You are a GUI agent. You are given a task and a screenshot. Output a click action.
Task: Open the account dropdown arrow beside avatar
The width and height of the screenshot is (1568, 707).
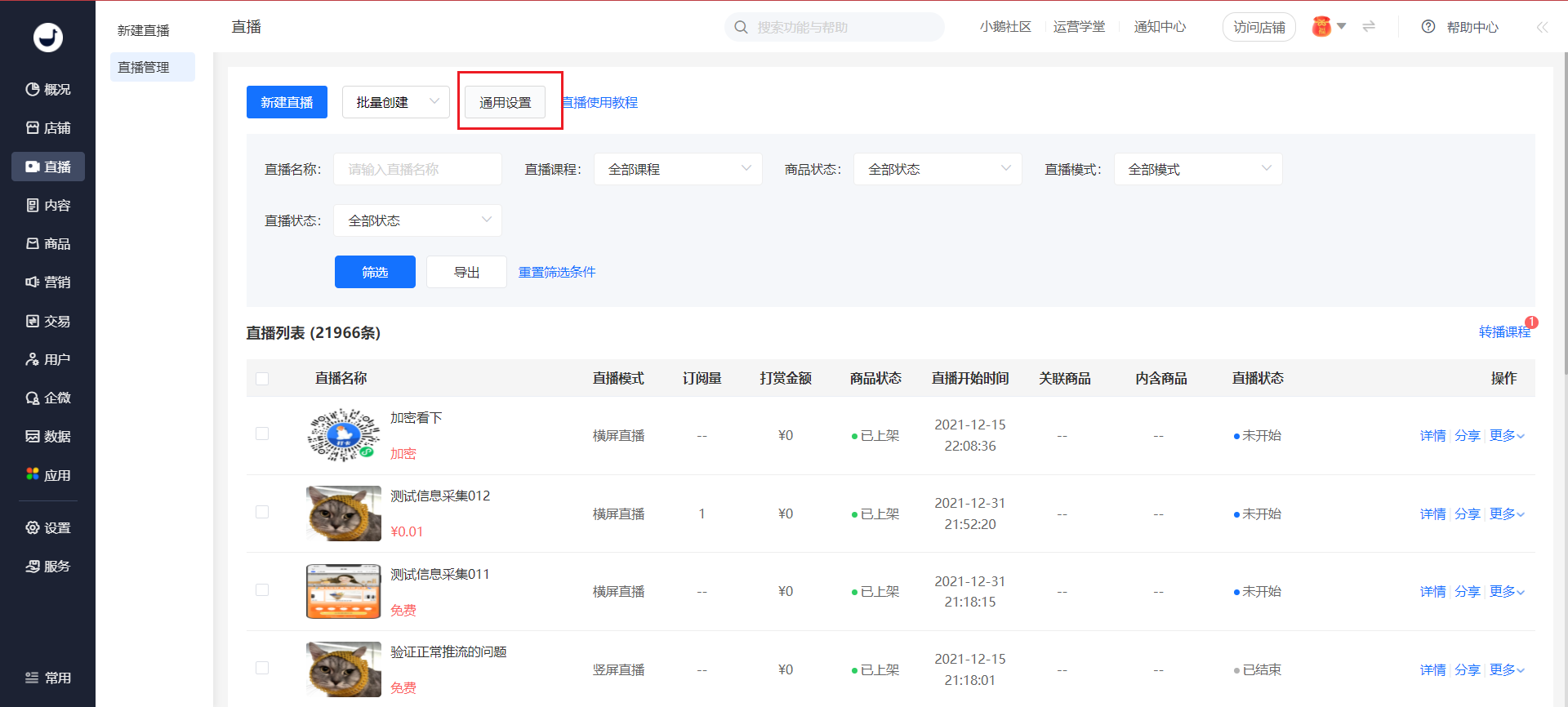1341,26
